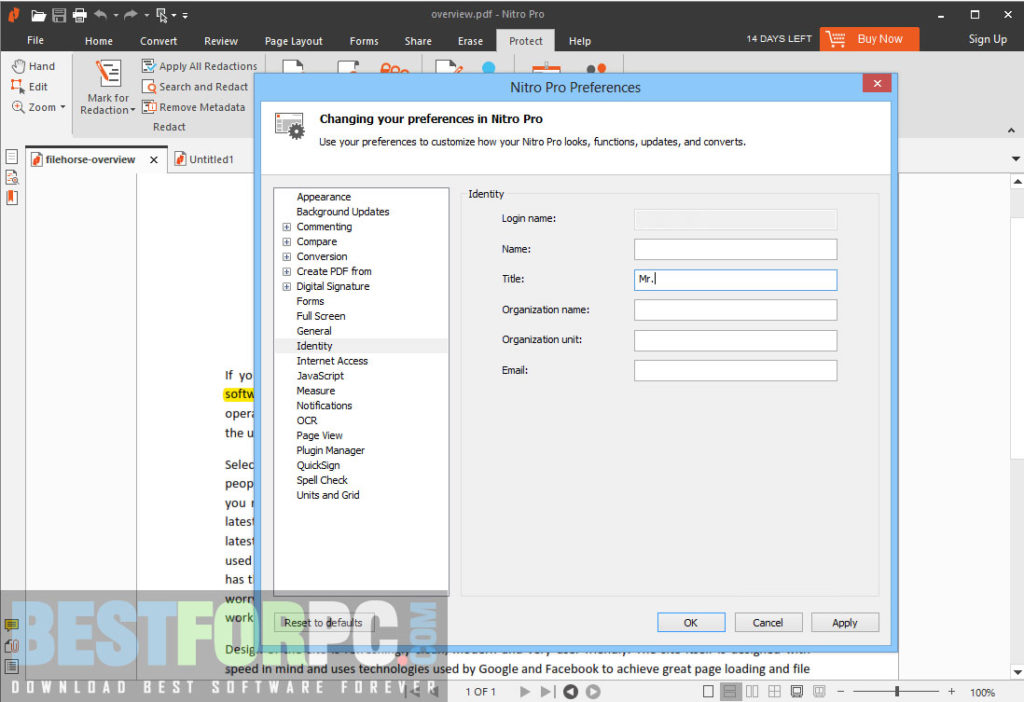The width and height of the screenshot is (1024, 702).
Task: Expand the Compare tree node
Action: tap(286, 242)
